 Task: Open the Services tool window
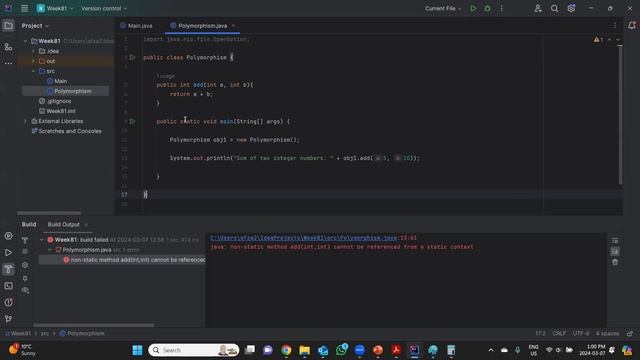(8, 236)
